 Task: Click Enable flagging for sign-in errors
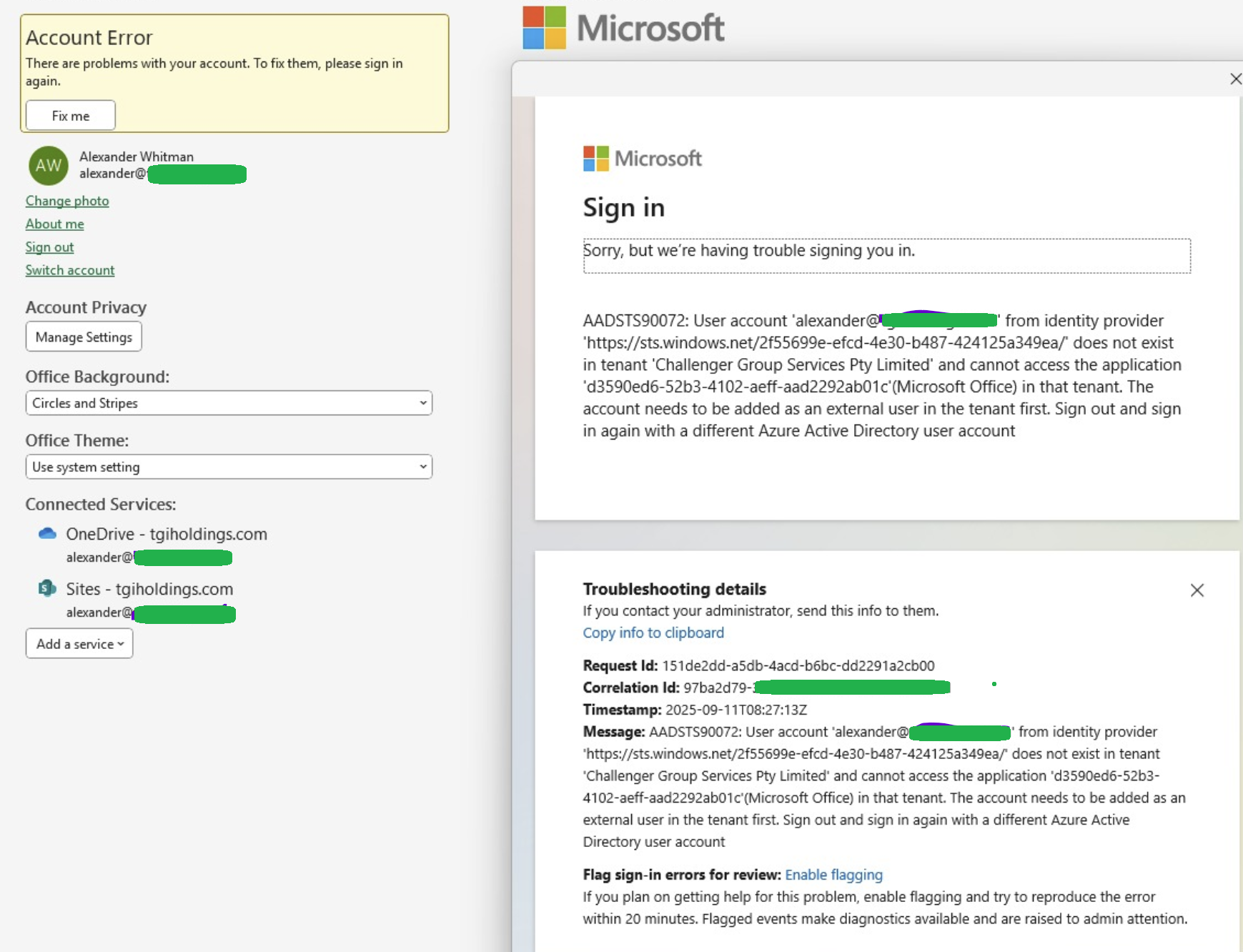tap(833, 874)
